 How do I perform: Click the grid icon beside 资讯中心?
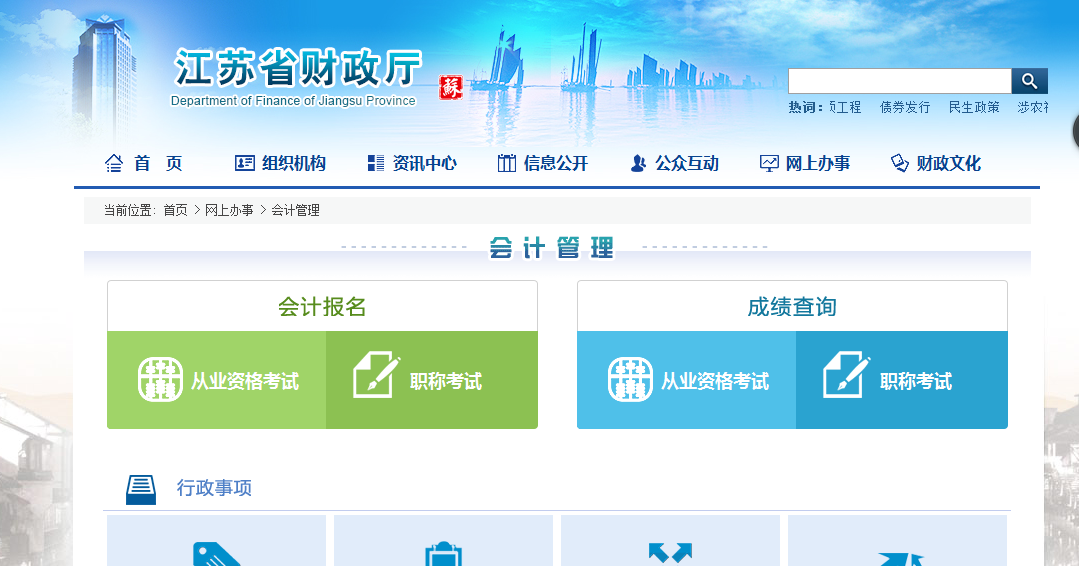click(x=376, y=164)
